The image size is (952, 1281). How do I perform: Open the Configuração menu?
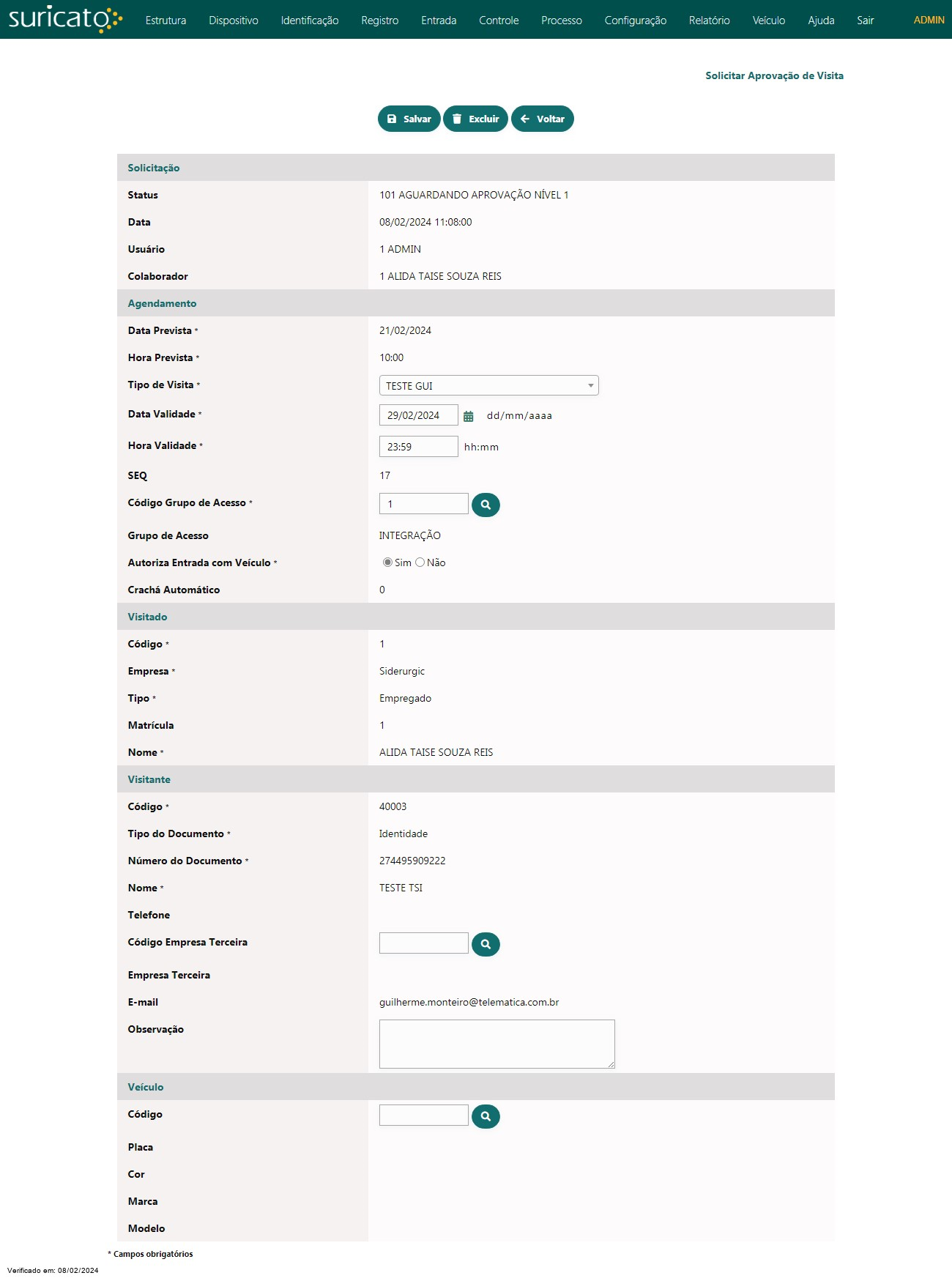pyautogui.click(x=635, y=21)
